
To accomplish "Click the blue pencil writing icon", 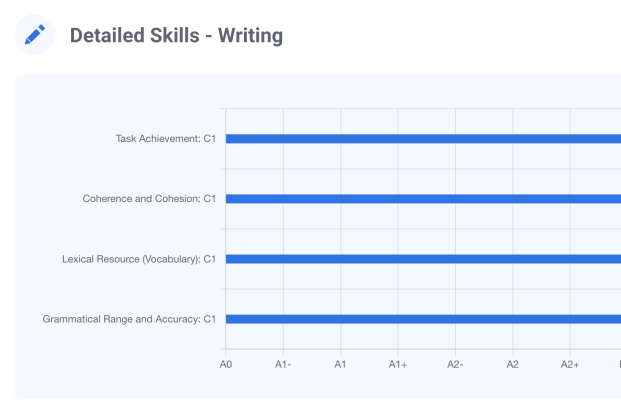I will pos(35,36).
